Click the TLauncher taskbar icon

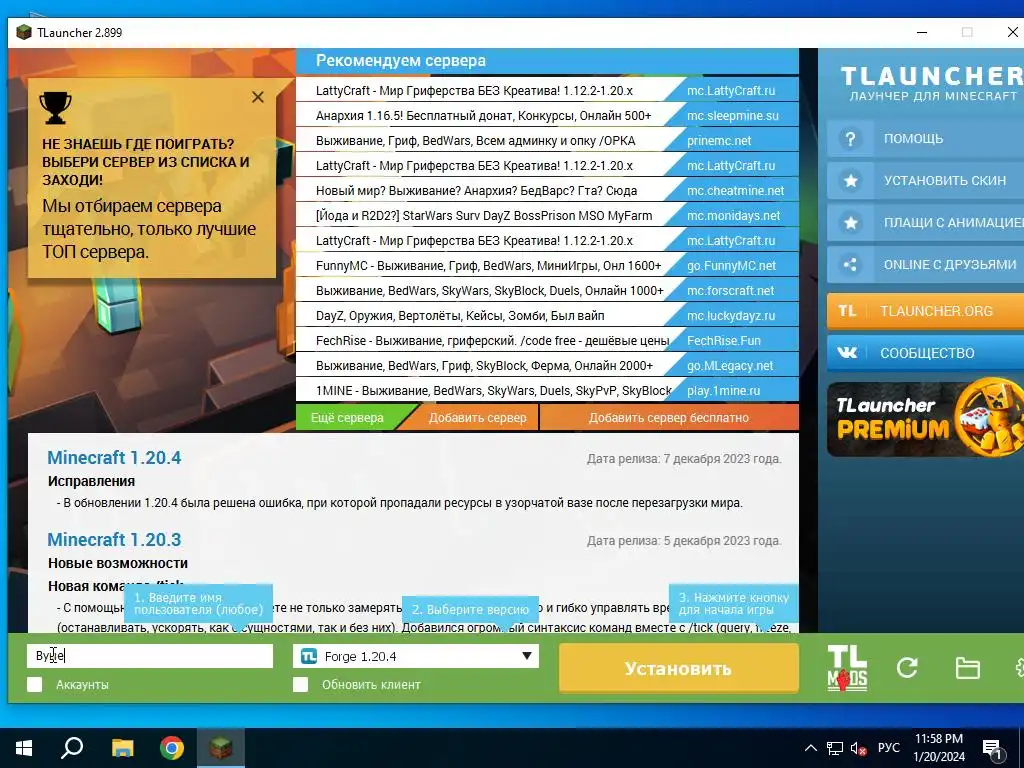pos(221,748)
